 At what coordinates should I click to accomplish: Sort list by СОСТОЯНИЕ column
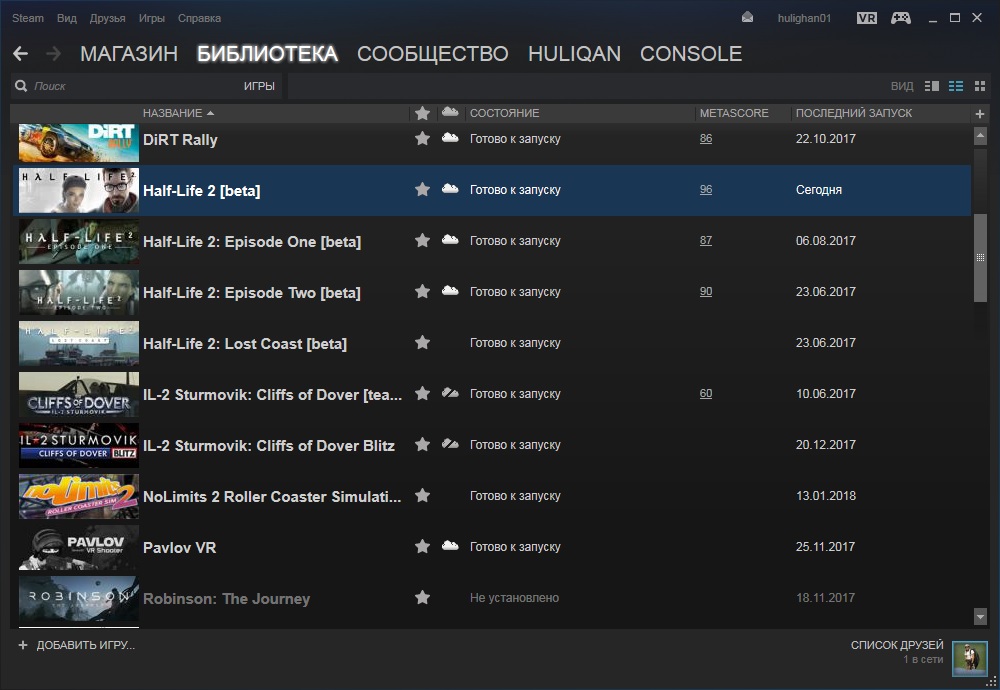(x=504, y=114)
